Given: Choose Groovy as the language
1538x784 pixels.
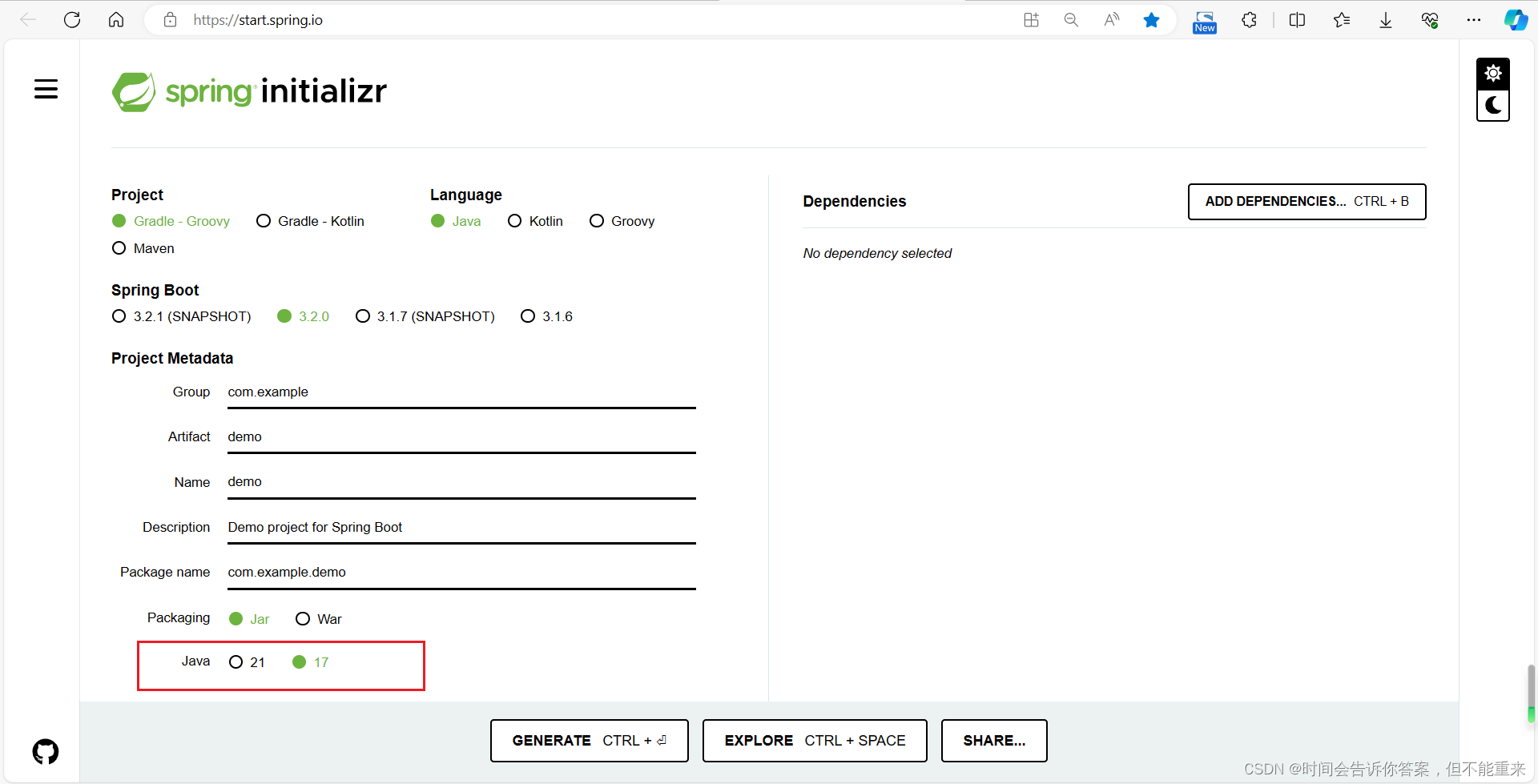Looking at the screenshot, I should [x=622, y=221].
